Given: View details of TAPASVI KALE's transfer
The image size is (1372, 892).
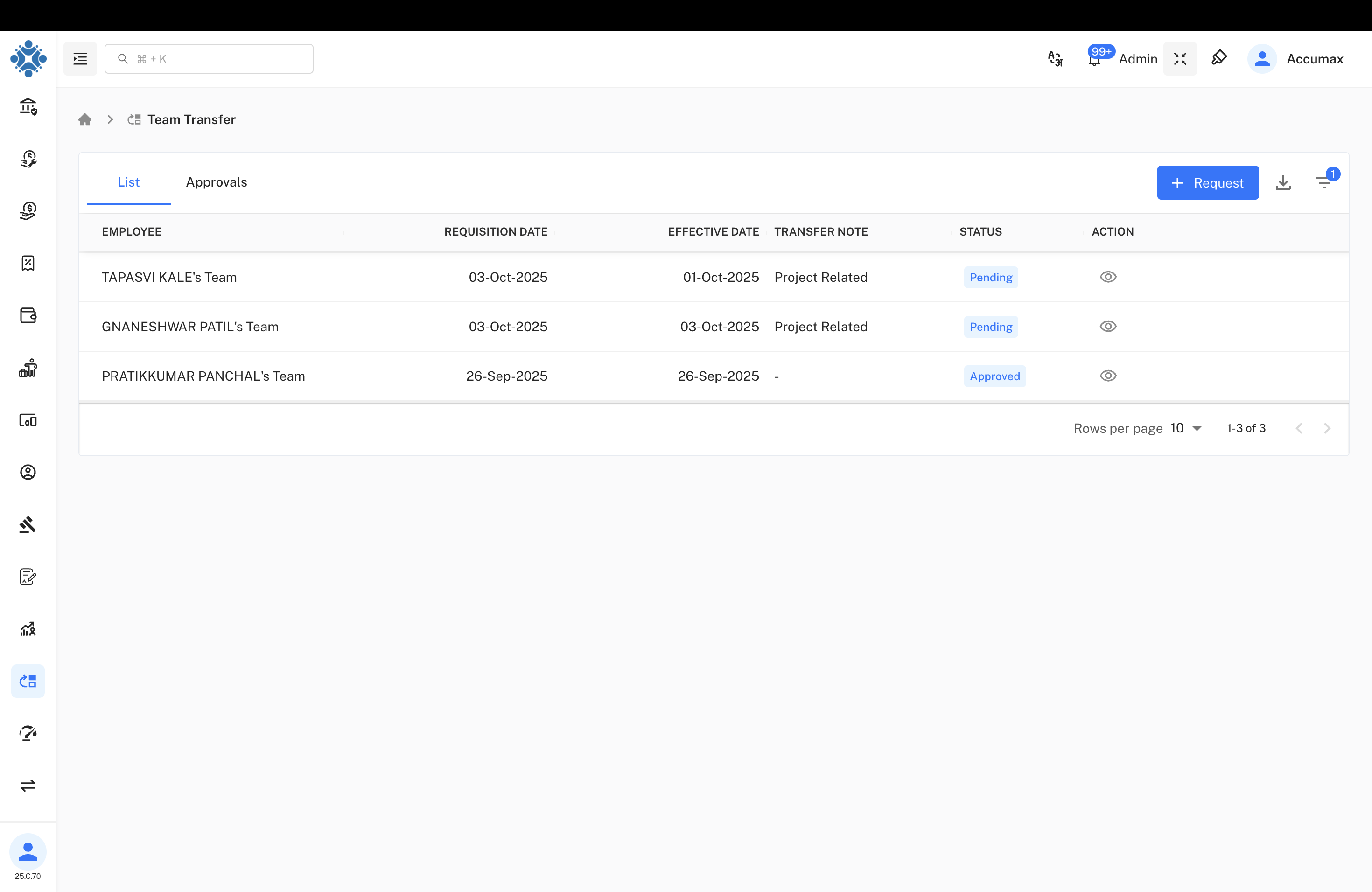Looking at the screenshot, I should point(1108,277).
